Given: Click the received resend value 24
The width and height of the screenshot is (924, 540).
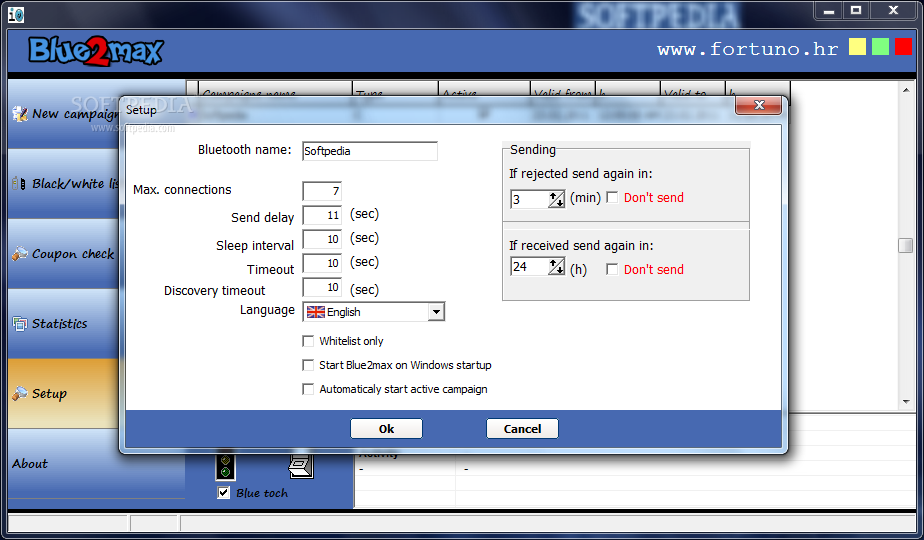Looking at the screenshot, I should pyautogui.click(x=530, y=266).
